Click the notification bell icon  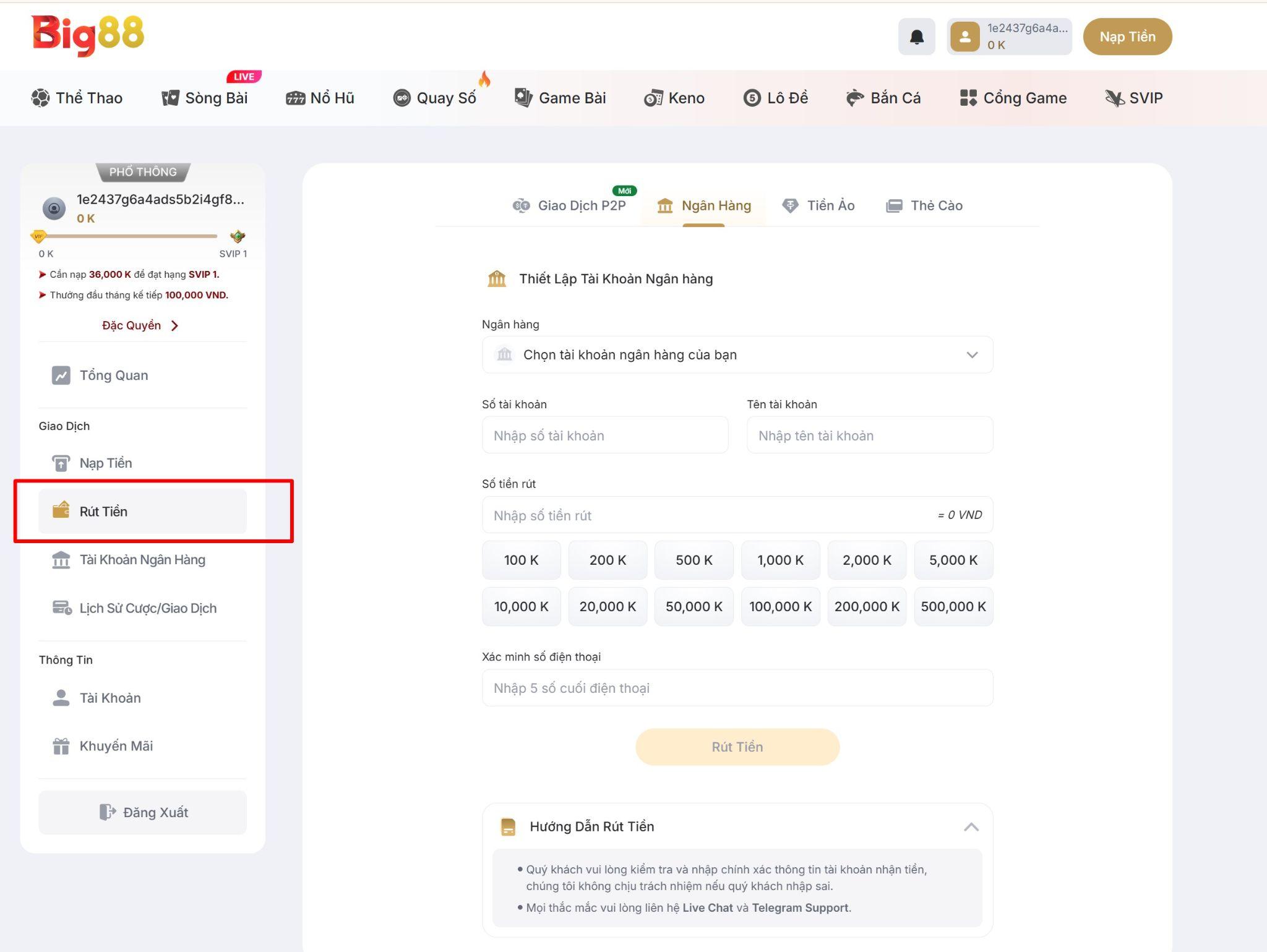(x=916, y=37)
